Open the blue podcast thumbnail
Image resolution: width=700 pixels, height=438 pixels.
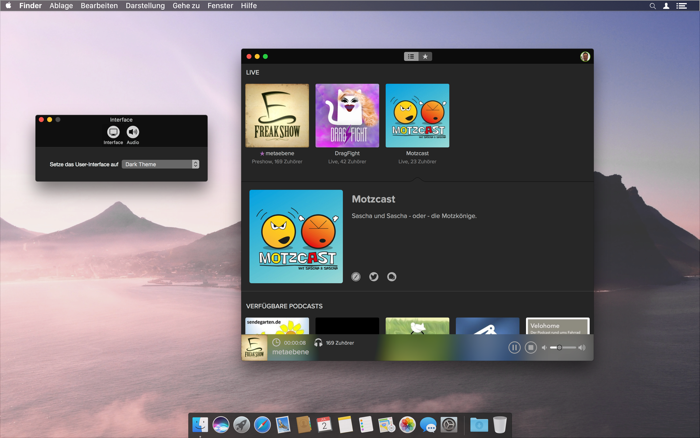tap(488, 326)
